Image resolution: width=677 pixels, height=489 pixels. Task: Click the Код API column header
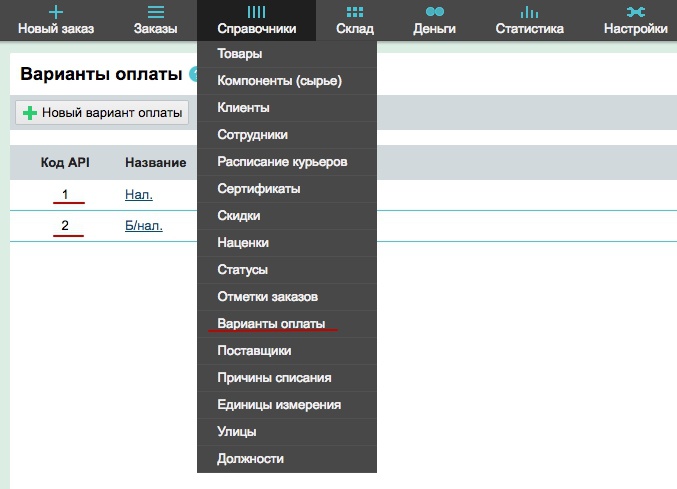click(x=65, y=162)
